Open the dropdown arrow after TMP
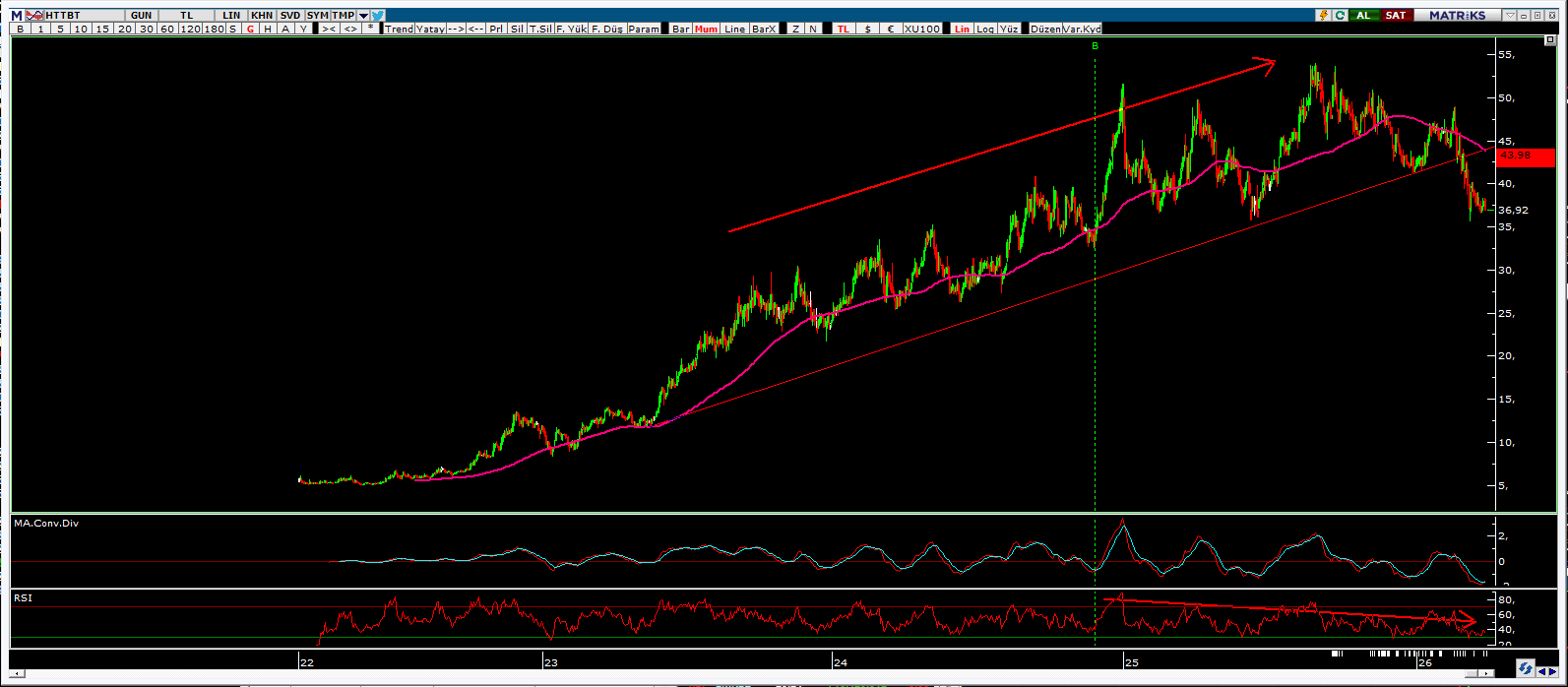Screen dimensions: 1568x687 coord(363,16)
